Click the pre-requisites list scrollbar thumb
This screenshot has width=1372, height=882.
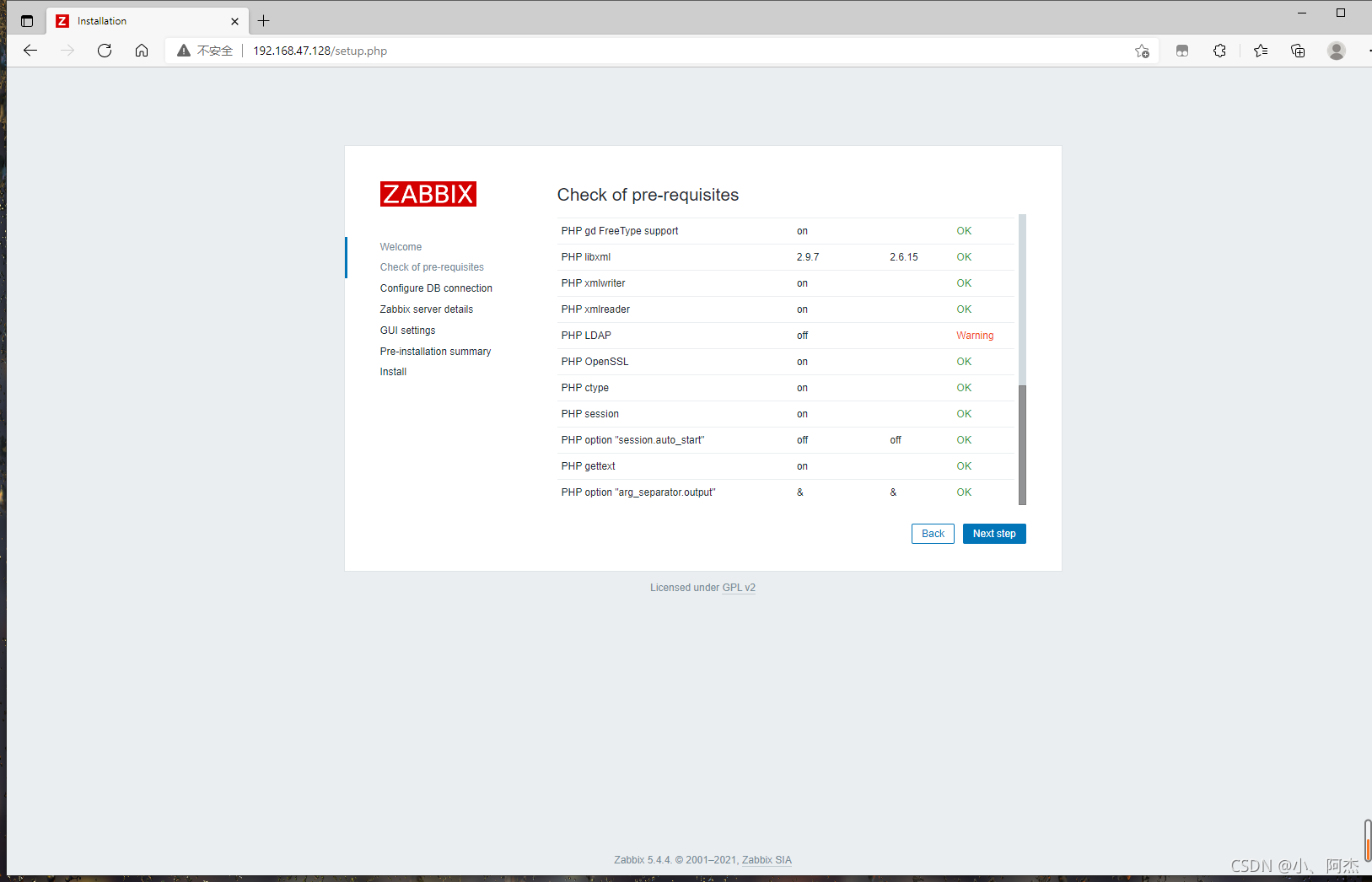(1022, 444)
